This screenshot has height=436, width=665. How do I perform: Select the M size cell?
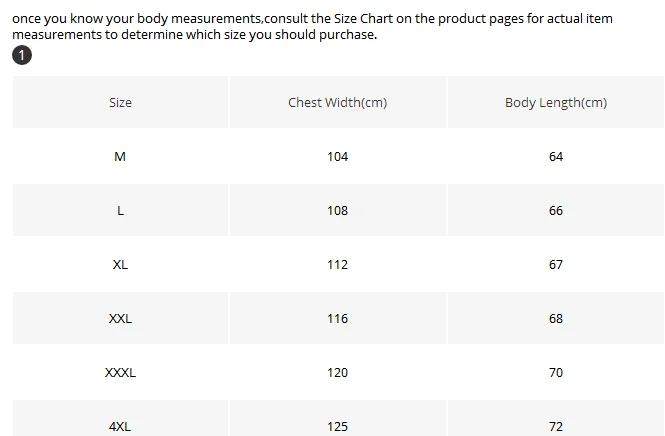coord(120,157)
